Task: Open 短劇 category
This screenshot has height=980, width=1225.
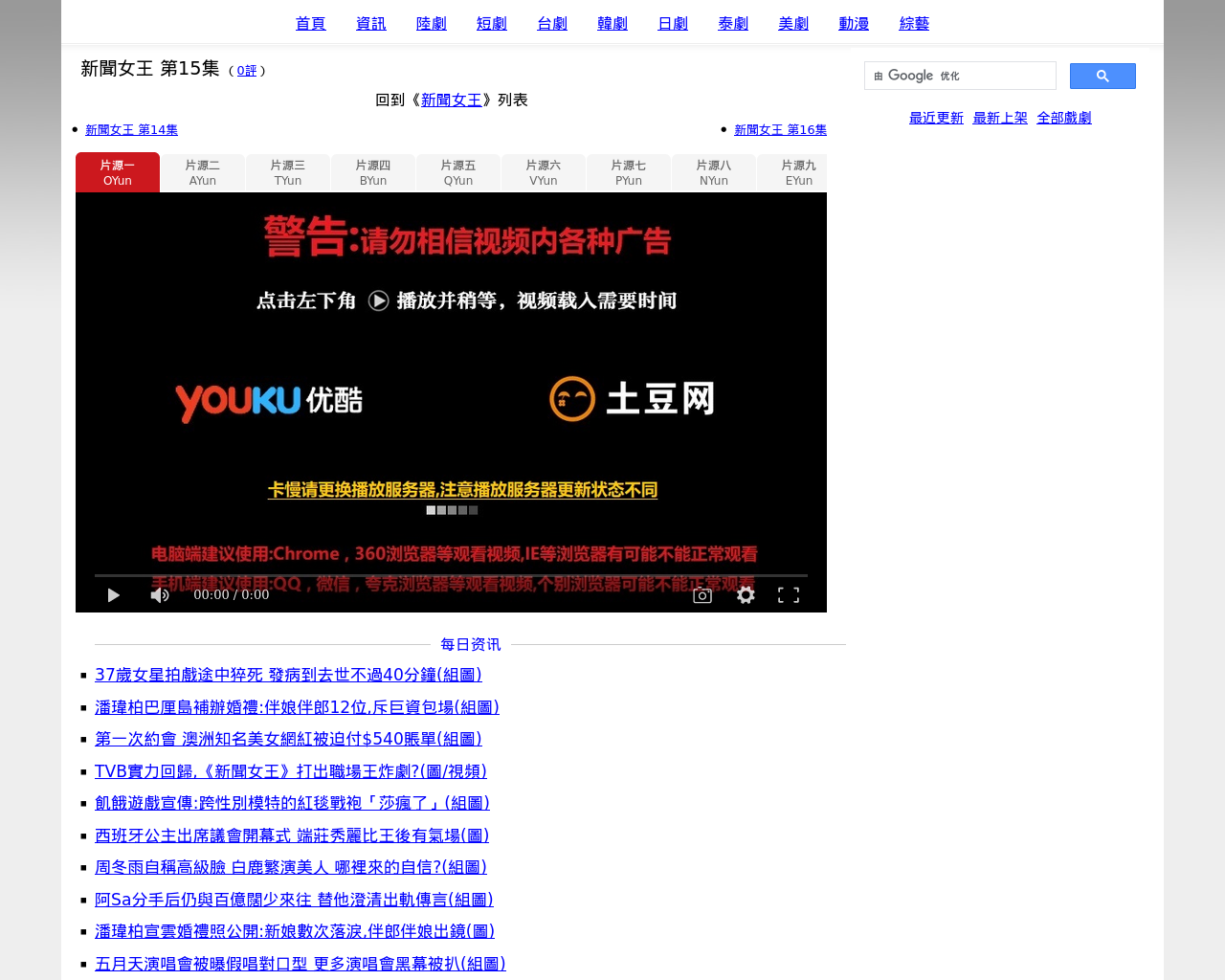Action: tap(492, 23)
